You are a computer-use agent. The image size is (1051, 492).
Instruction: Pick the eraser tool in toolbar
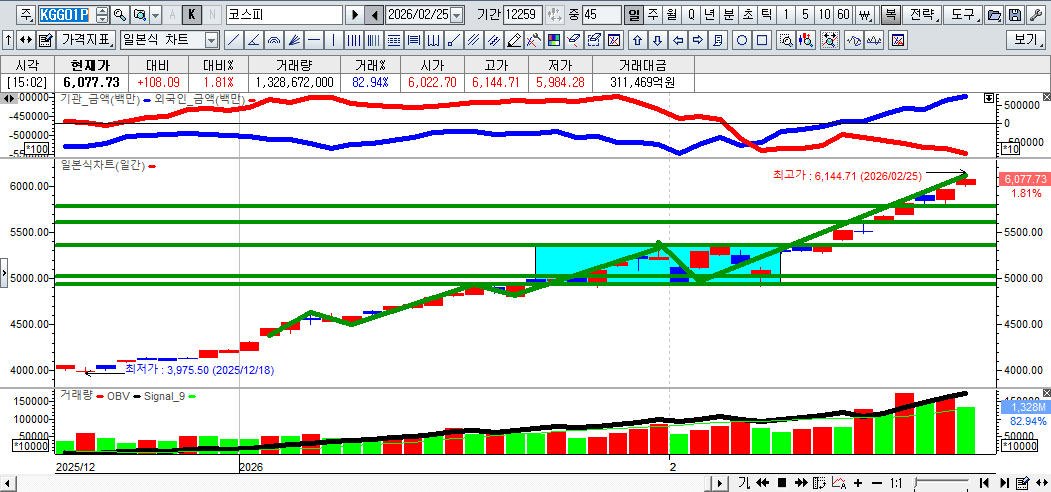point(514,40)
